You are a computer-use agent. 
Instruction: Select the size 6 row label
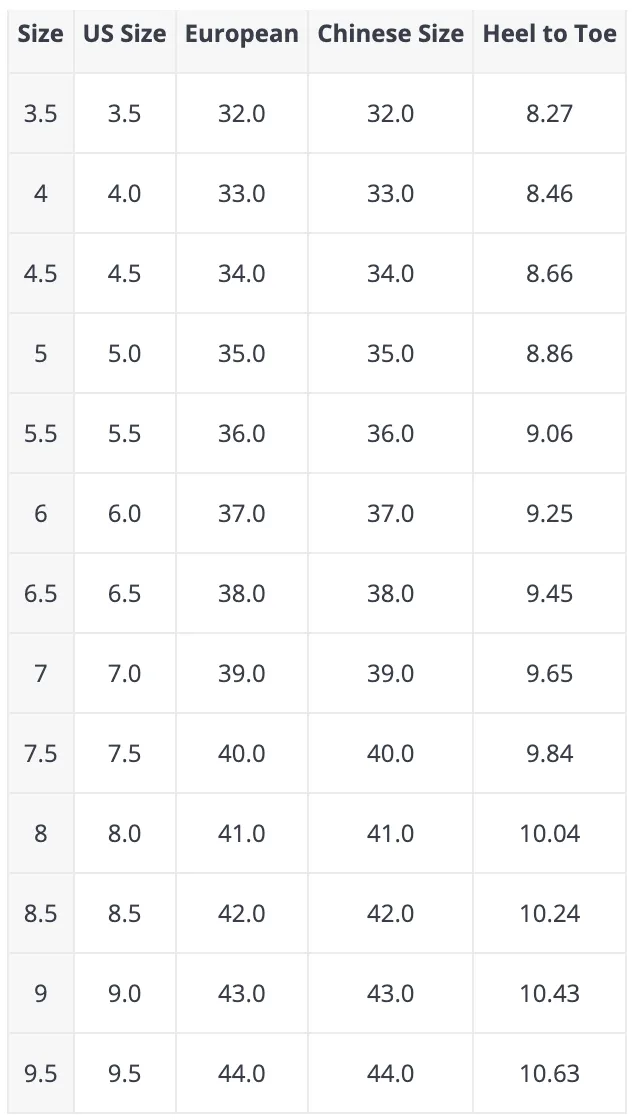click(41, 514)
